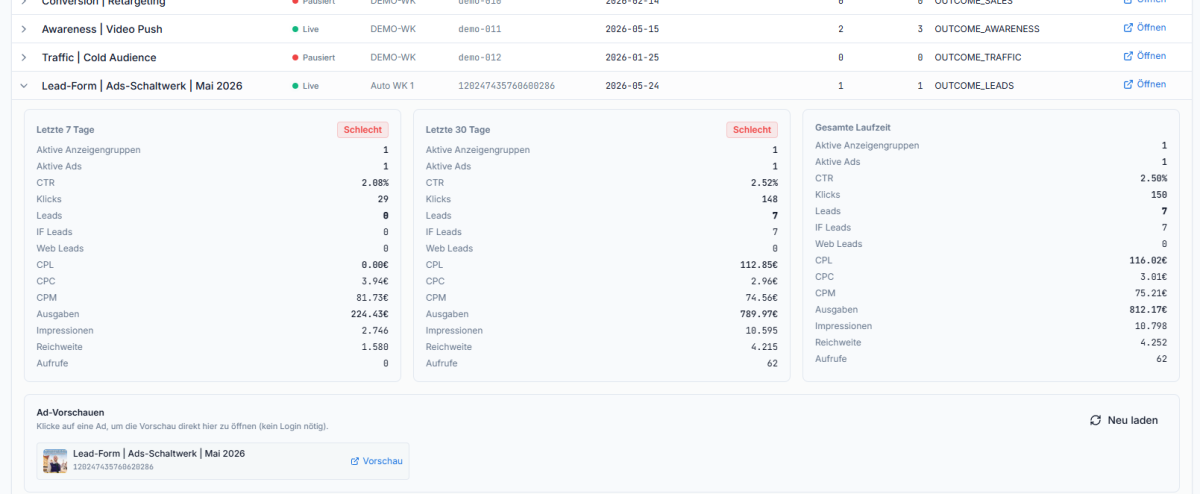Open Lead-Form campaign row via Öffnen link
This screenshot has height=494, width=1200.
click(x=1145, y=84)
